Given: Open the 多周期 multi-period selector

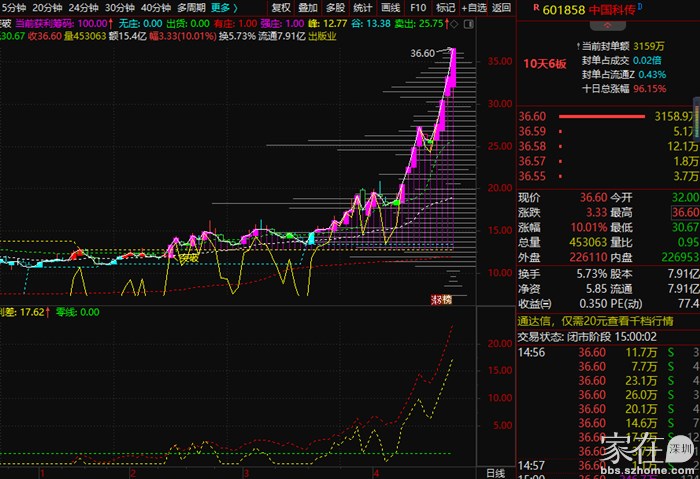Looking at the screenshot, I should point(190,7).
